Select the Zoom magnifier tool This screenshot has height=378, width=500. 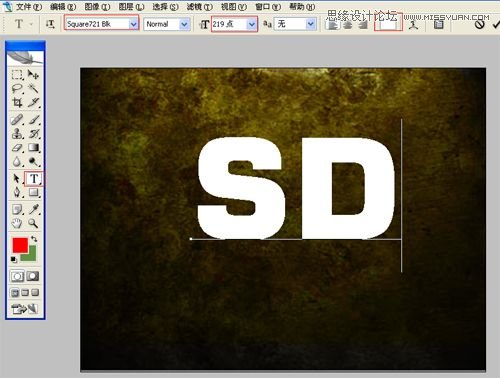pyautogui.click(x=33, y=223)
